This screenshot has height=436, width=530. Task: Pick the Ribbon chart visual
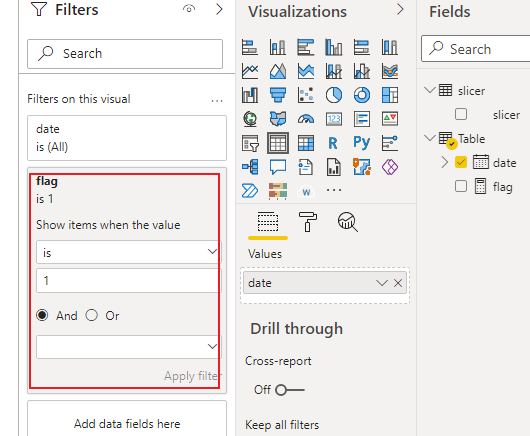390,71
